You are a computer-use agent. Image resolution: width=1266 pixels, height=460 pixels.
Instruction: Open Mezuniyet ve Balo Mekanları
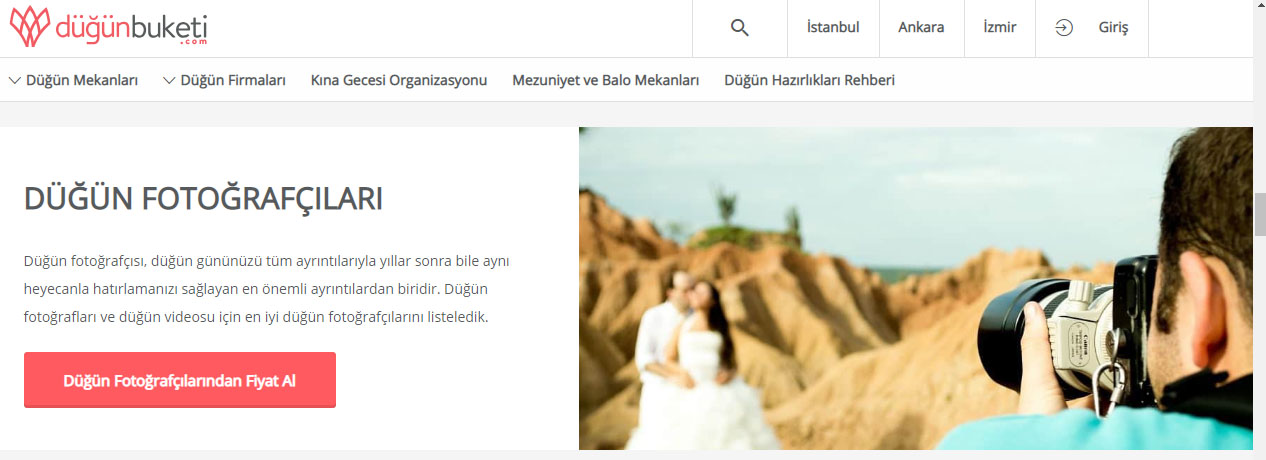pos(605,80)
